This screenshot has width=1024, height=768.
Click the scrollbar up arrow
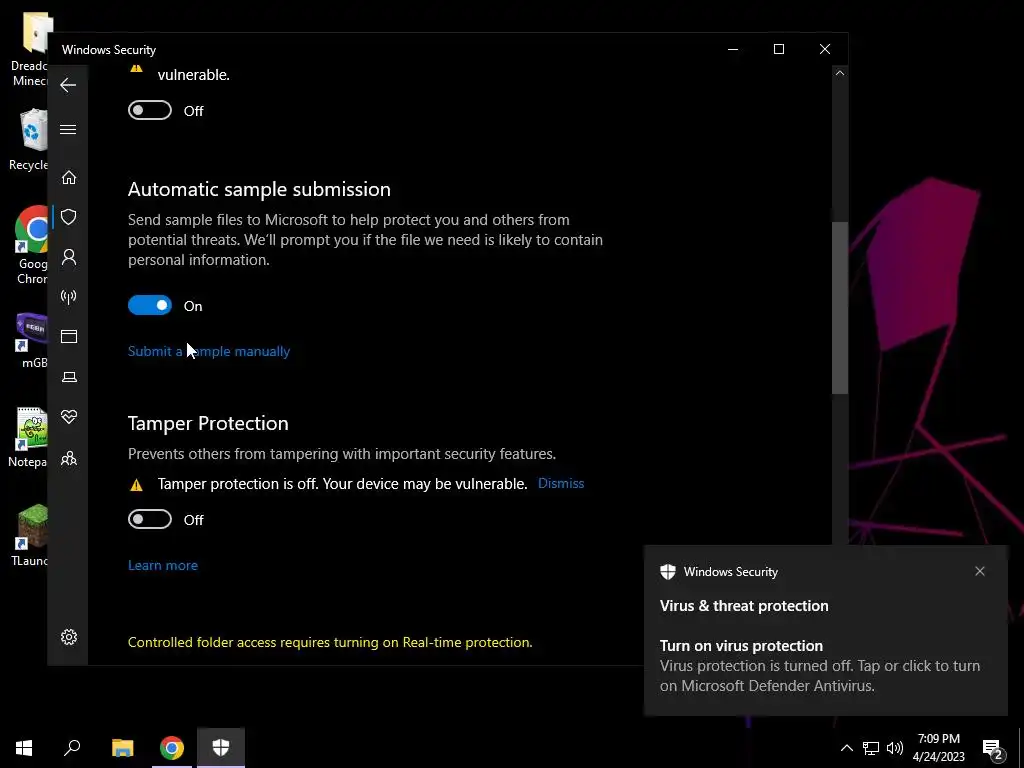840,73
